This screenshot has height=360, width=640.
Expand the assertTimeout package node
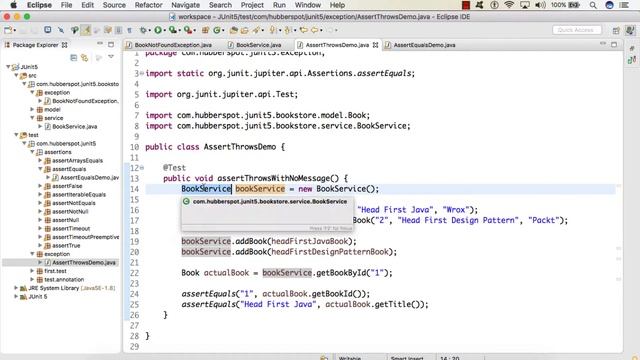[x=40, y=229]
